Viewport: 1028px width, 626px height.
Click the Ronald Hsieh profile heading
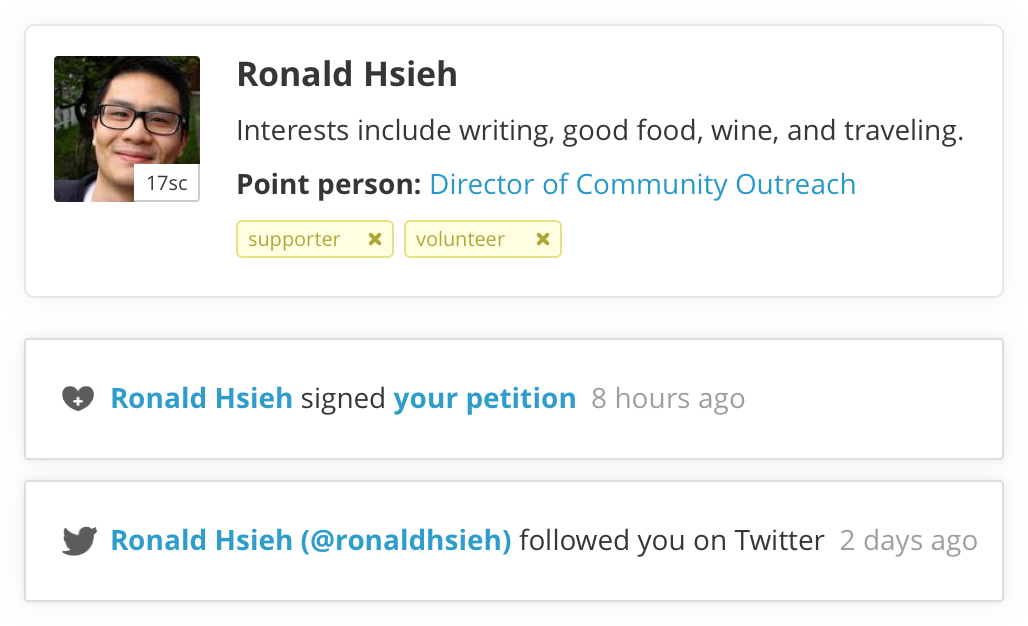click(347, 74)
